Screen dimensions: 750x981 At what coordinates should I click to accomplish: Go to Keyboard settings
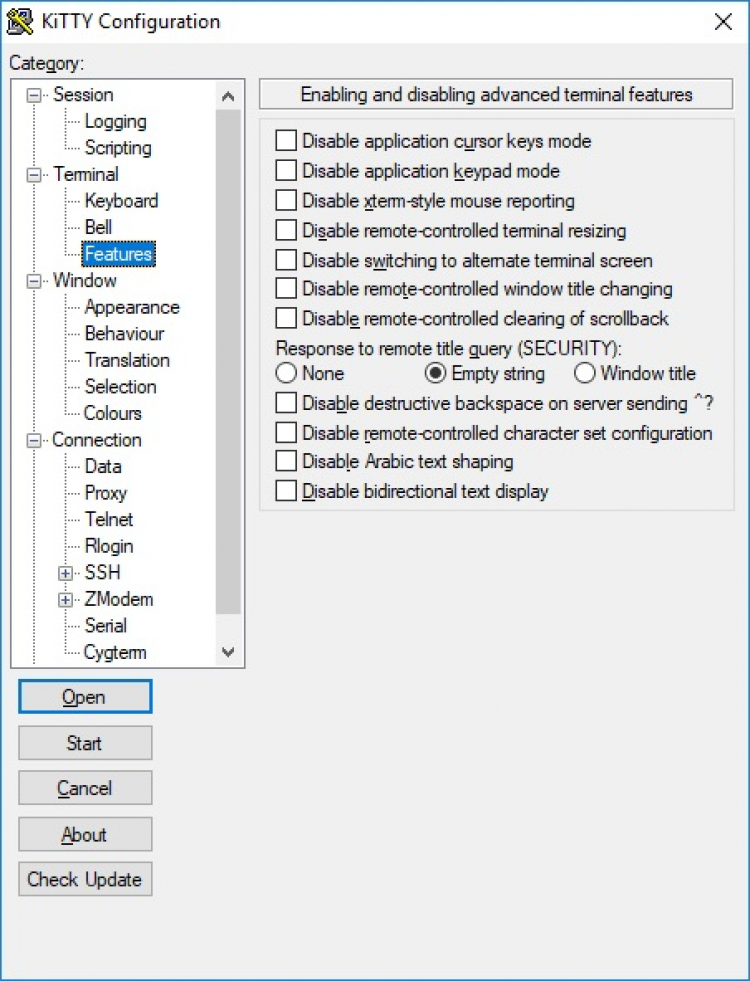(x=121, y=201)
